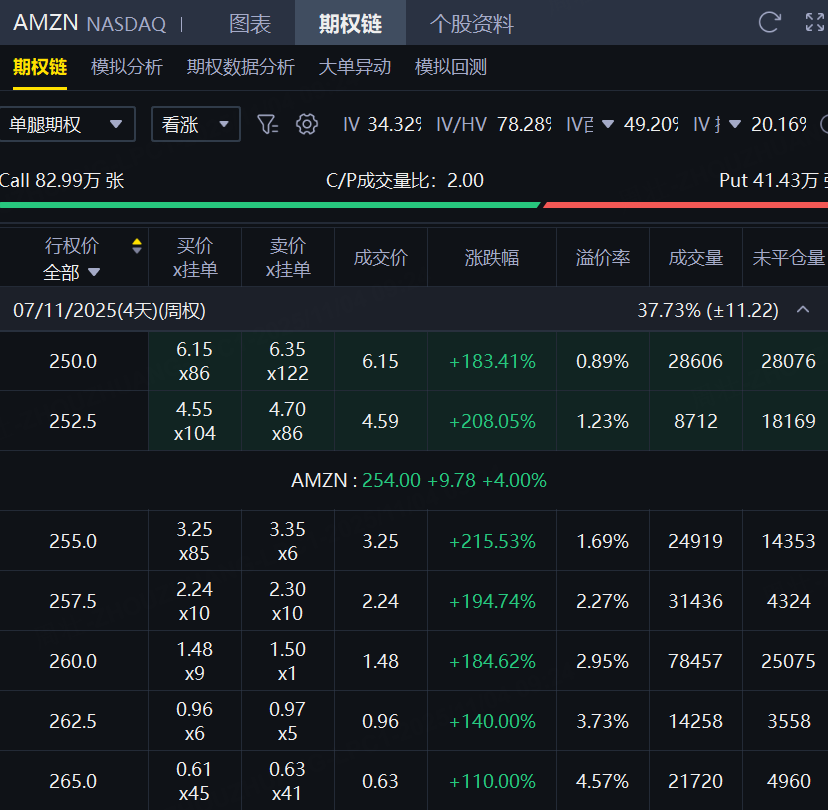Collapse 07/11/2025 expiry group chevron
This screenshot has height=810, width=828.
point(803,310)
